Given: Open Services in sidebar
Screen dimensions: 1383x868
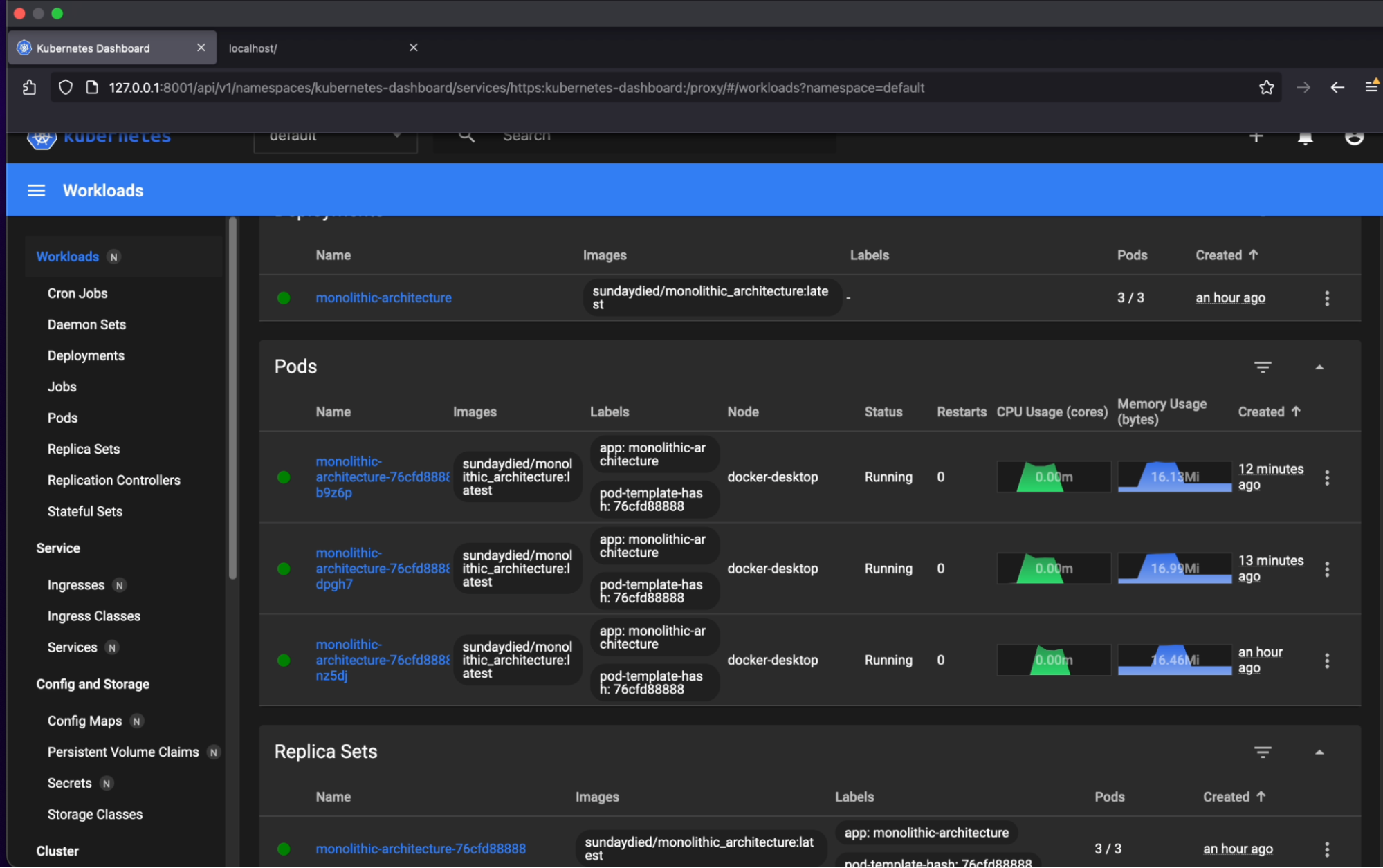Looking at the screenshot, I should click(x=72, y=647).
